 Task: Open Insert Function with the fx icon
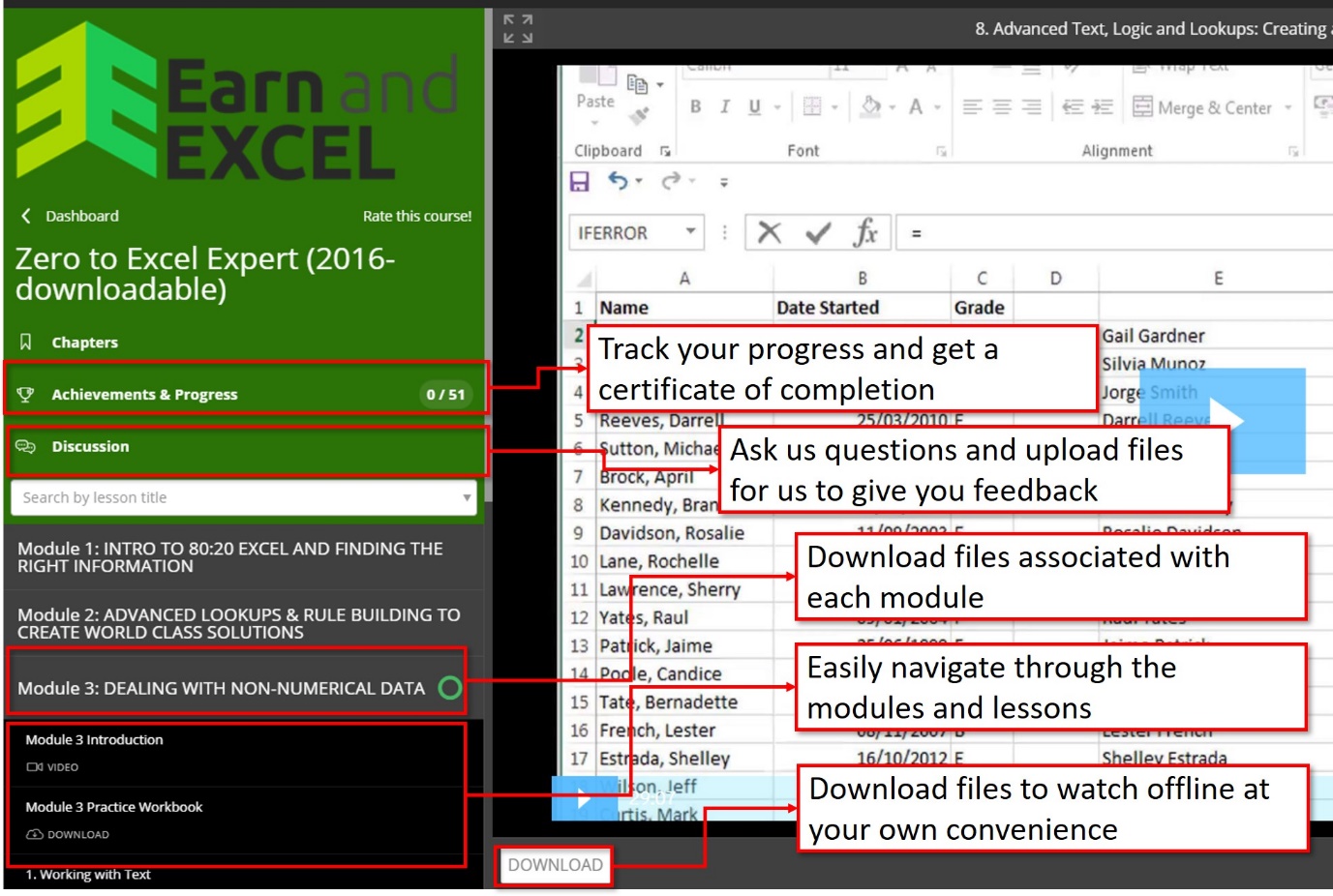(x=865, y=232)
